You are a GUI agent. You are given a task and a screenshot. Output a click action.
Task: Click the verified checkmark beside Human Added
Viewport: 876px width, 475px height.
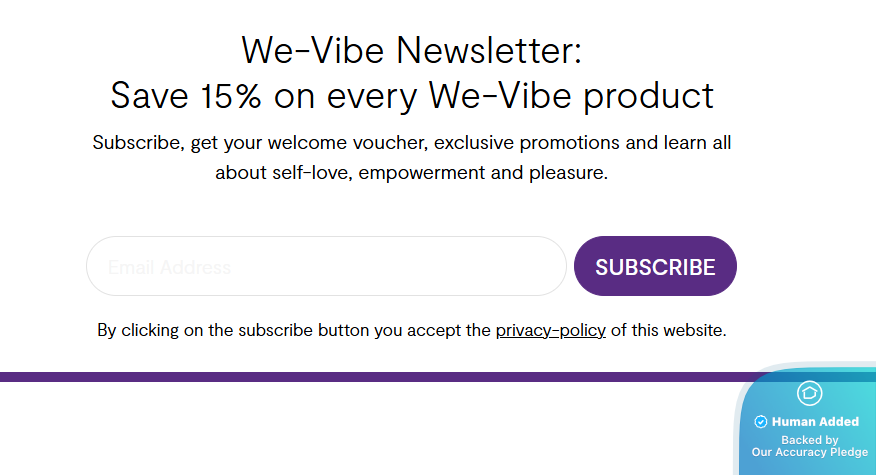pyautogui.click(x=761, y=422)
